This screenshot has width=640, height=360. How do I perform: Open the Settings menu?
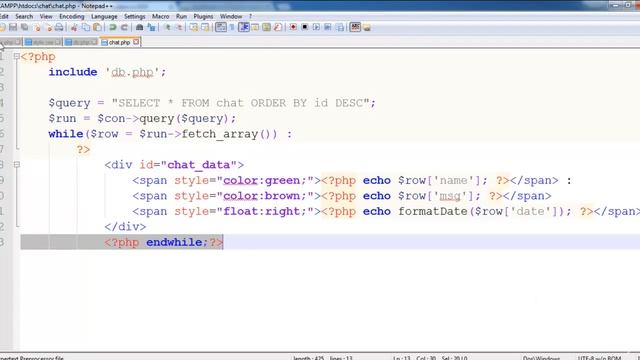[x=135, y=16]
